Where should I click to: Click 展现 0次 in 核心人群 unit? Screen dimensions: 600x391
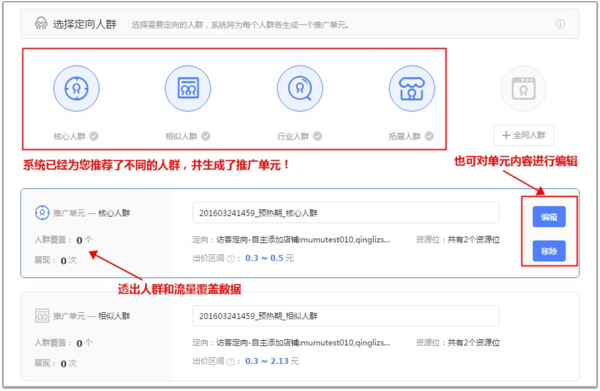pyautogui.click(x=55, y=261)
